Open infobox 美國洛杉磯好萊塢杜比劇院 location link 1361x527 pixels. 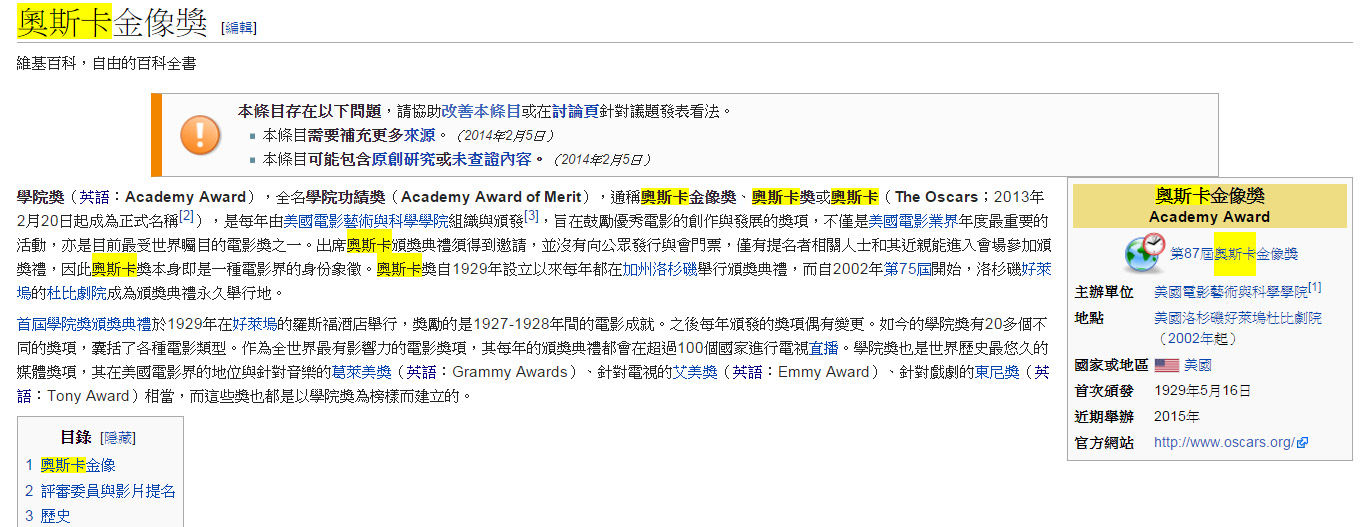point(1238,318)
